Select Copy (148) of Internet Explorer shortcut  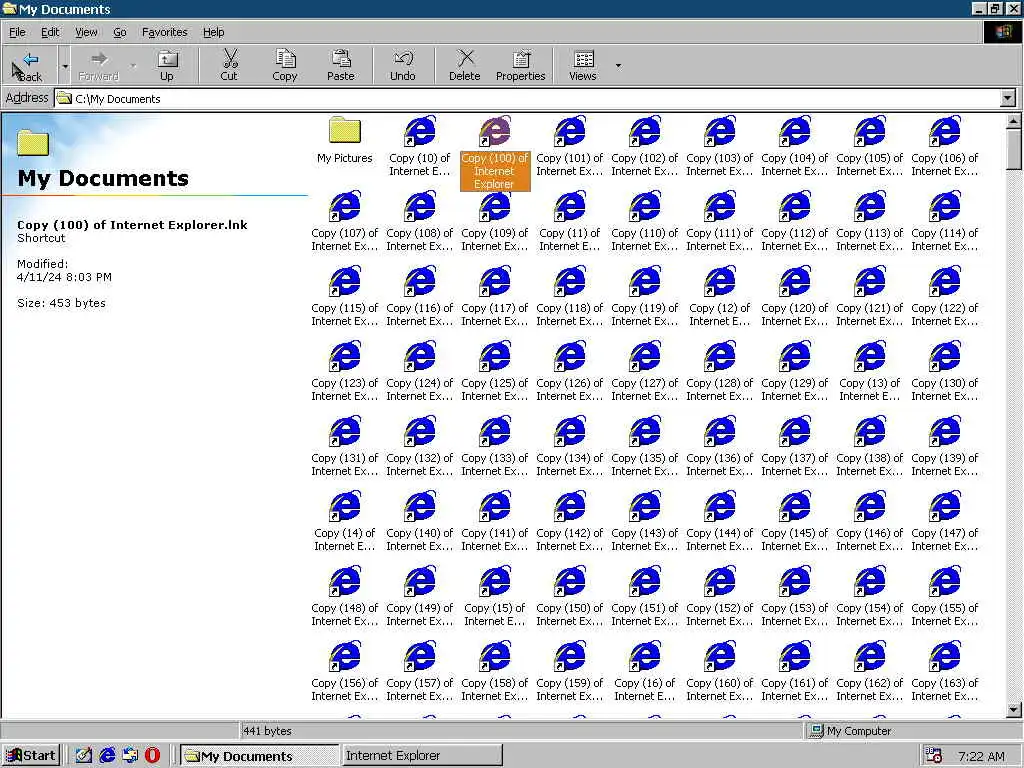tap(345, 597)
